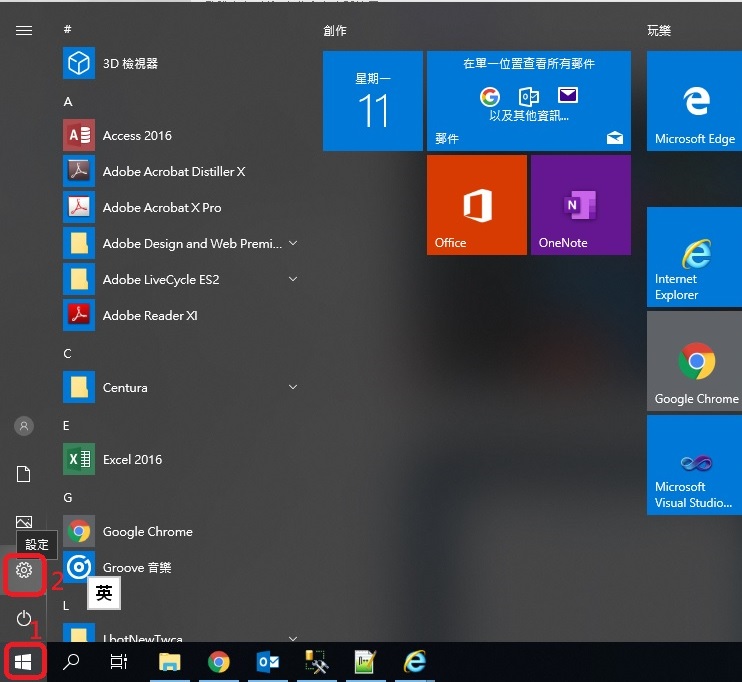742x682 pixels.
Task: Open taskbar Search magnifier
Action: pos(71,662)
